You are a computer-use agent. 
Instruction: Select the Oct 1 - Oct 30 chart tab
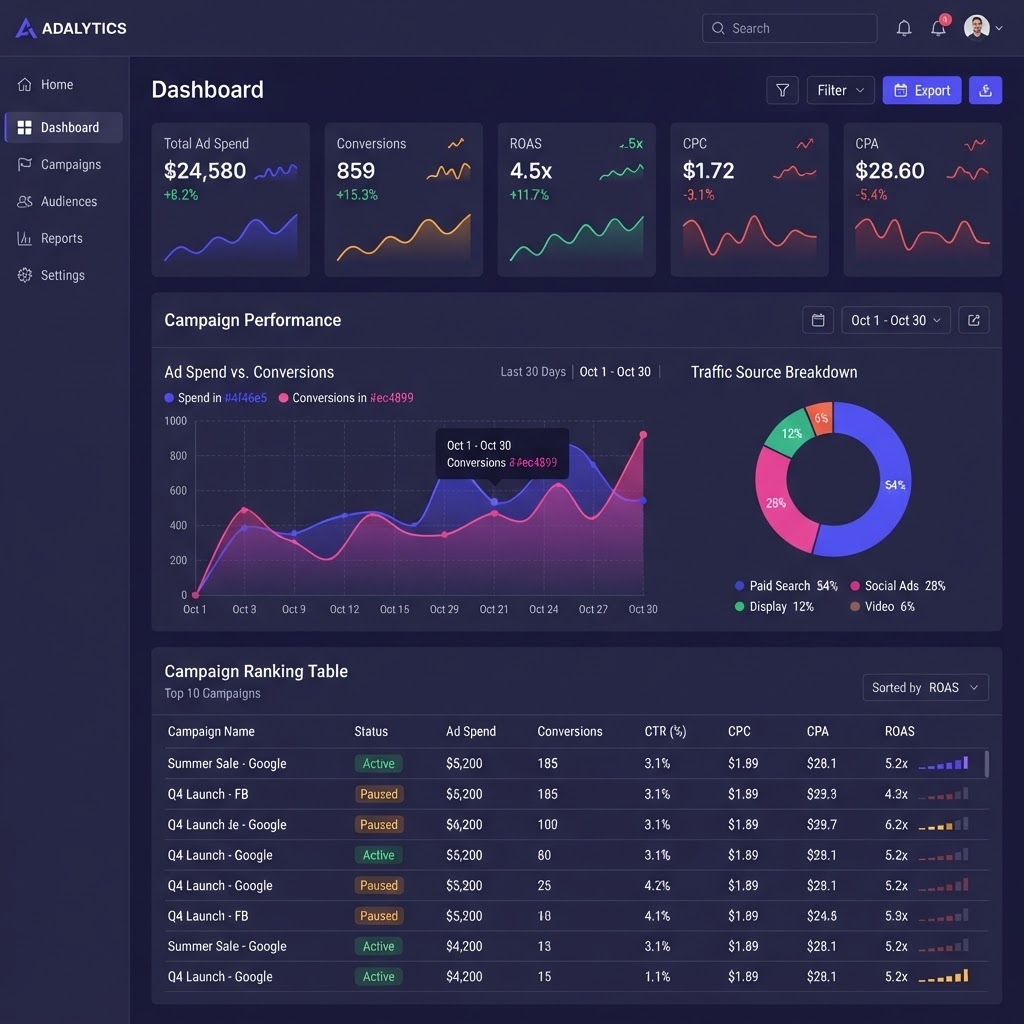615,372
